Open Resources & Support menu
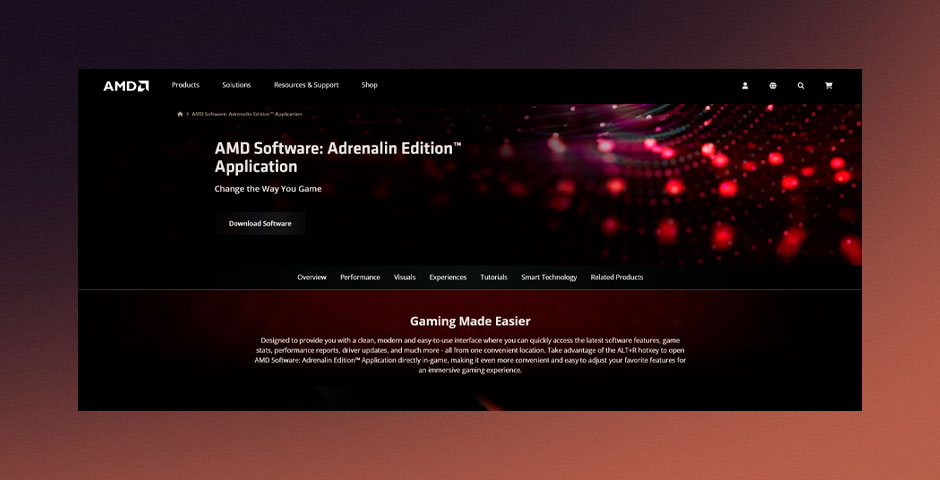 tap(306, 85)
